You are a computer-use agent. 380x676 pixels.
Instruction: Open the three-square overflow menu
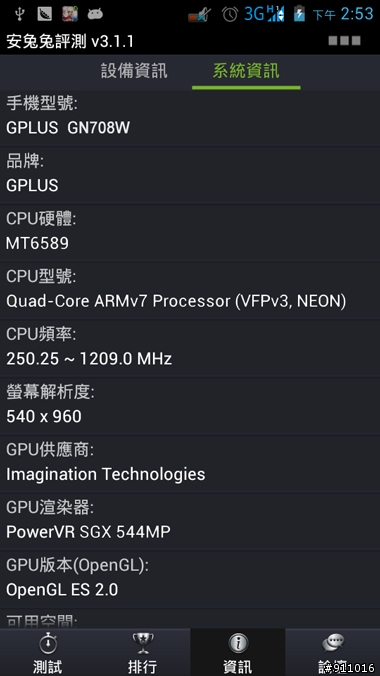[344, 41]
